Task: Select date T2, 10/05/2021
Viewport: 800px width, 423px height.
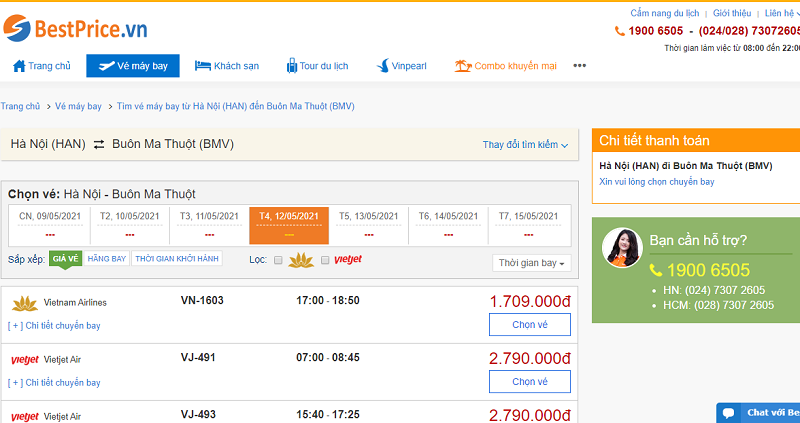Action: pyautogui.click(x=130, y=226)
